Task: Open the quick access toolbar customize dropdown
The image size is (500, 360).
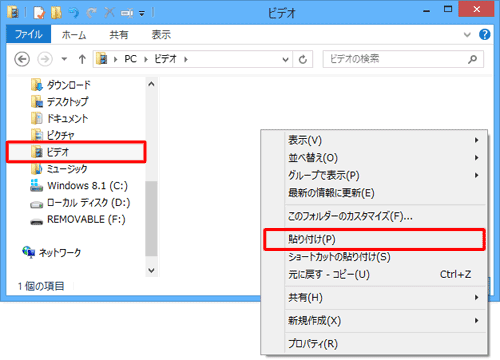Action: click(142, 14)
